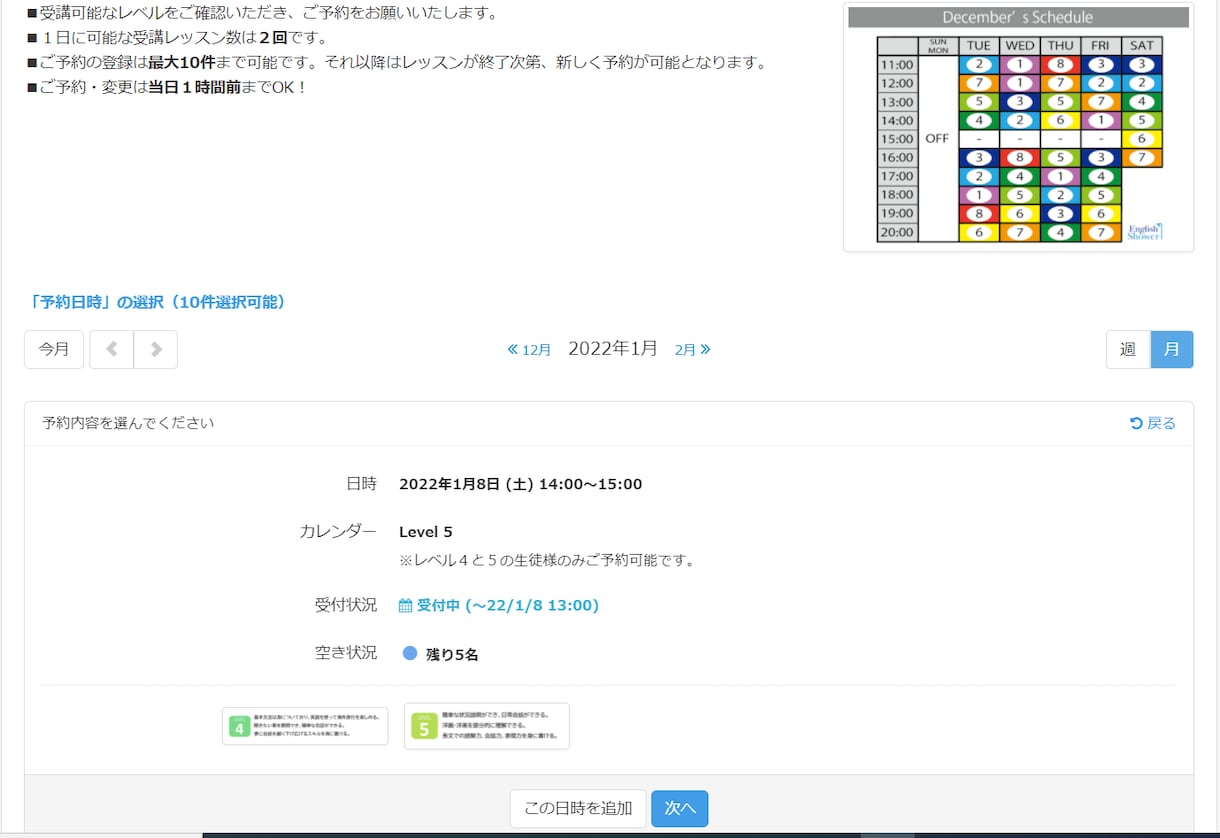Screen dimensions: 1220x838
Task: Open the next month link 2月
Action: pyautogui.click(x=692, y=349)
